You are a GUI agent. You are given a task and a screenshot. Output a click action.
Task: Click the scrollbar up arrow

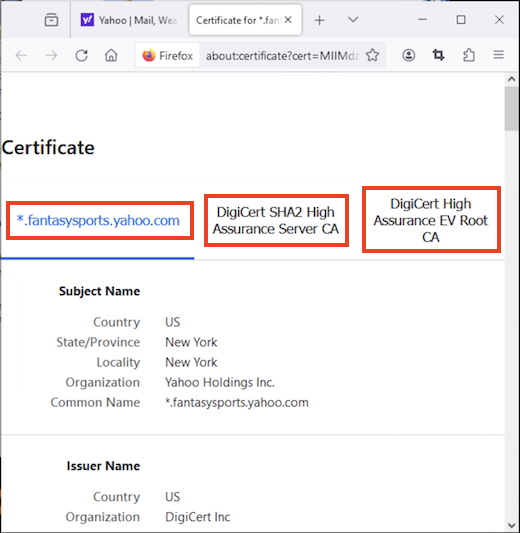click(512, 80)
